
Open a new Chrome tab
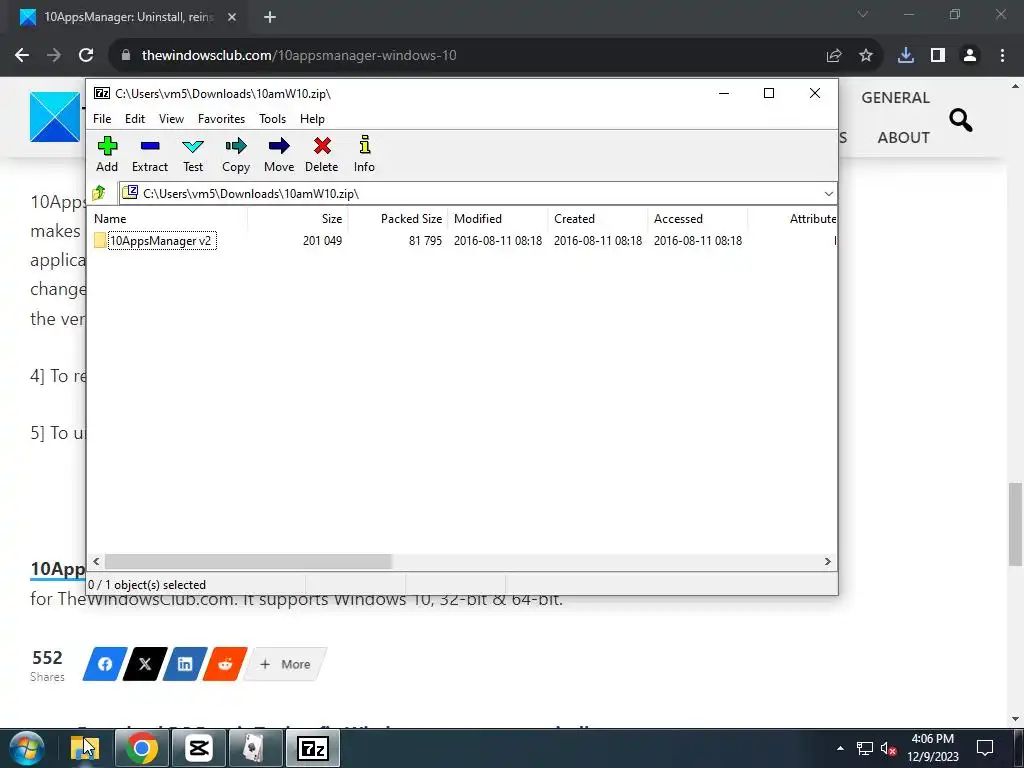[270, 18]
